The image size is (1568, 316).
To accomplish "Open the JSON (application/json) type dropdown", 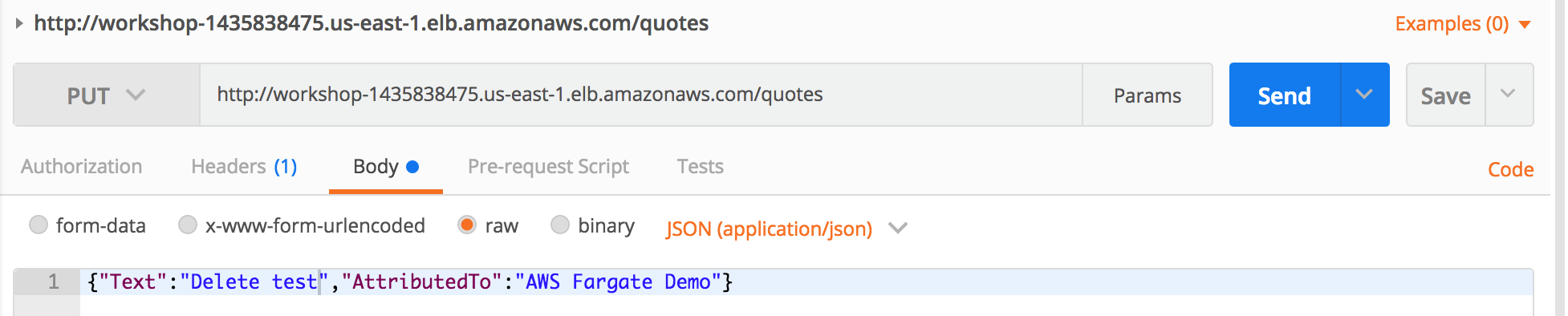I will 786,229.
